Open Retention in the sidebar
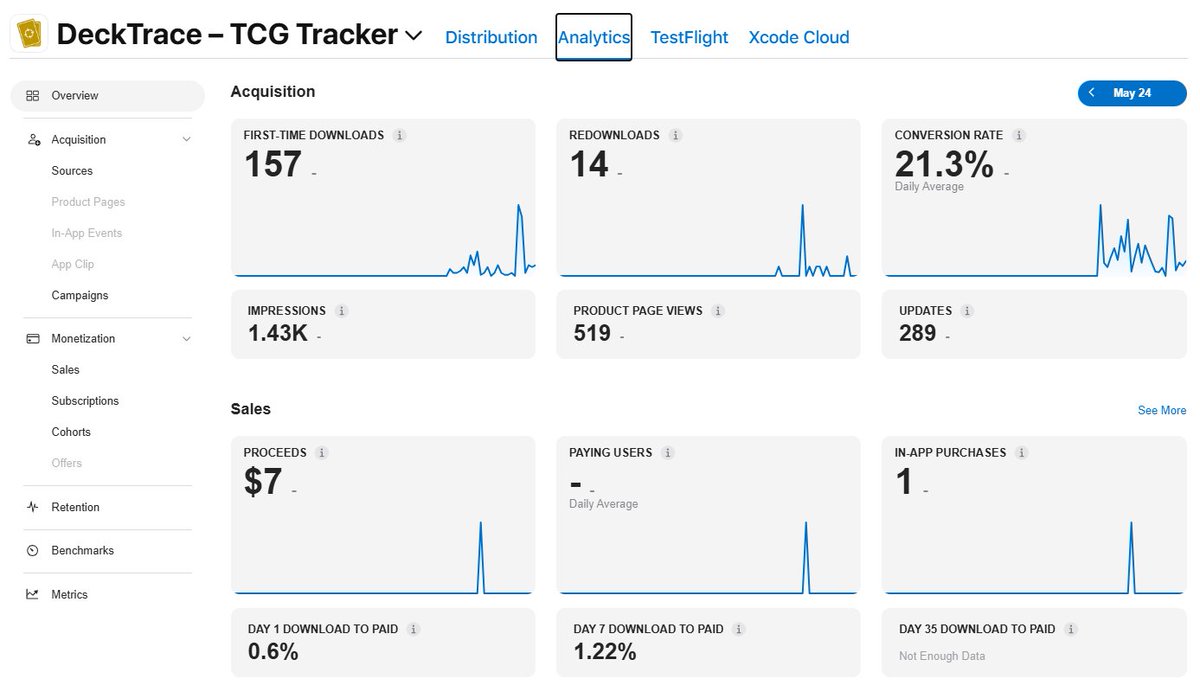Image resolution: width=1200 pixels, height=698 pixels. (75, 507)
